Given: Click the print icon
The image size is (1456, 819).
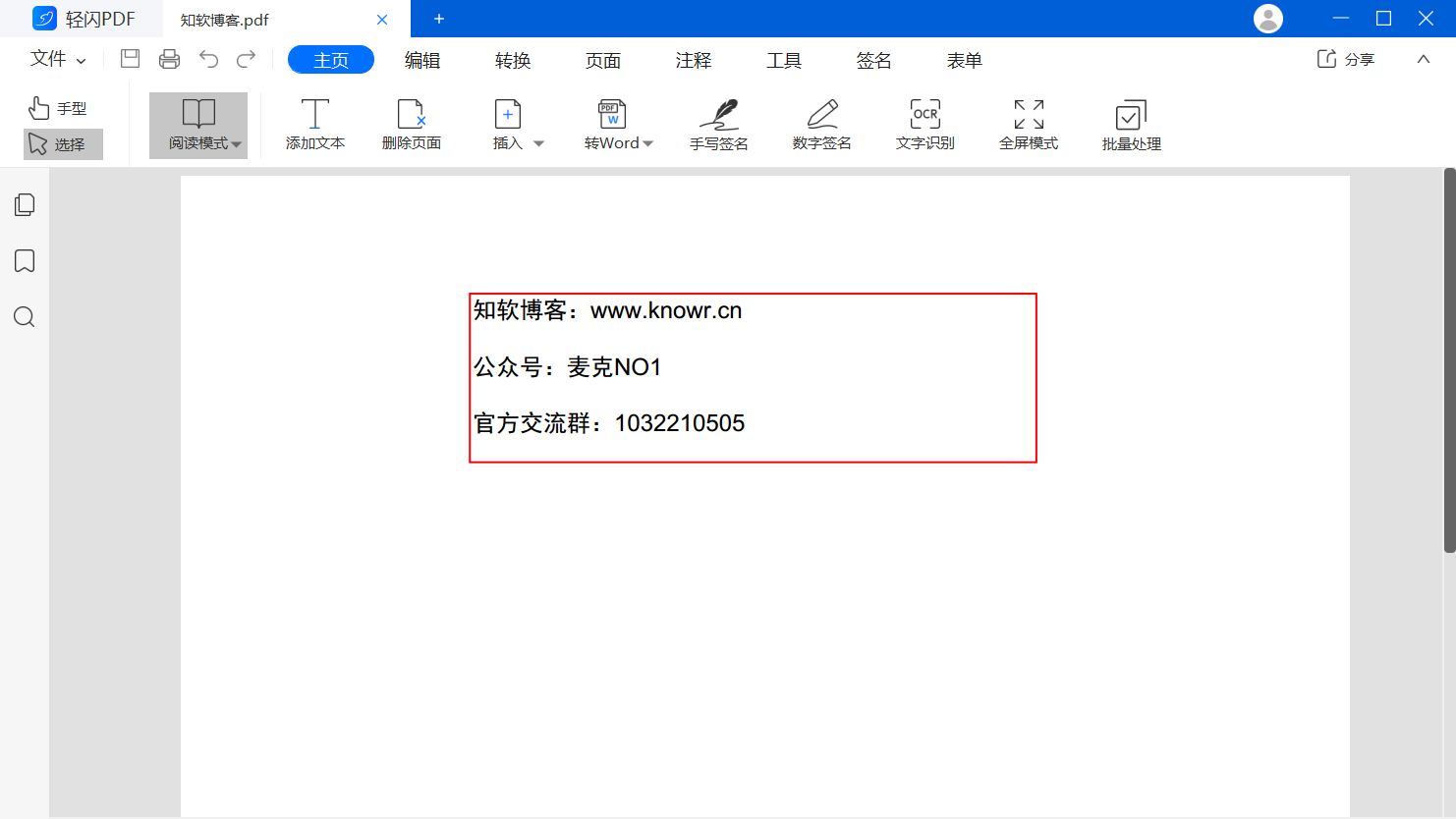Looking at the screenshot, I should [169, 59].
